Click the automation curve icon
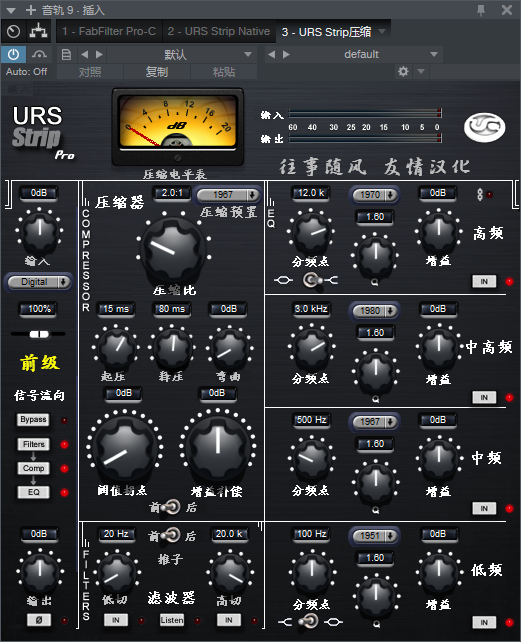This screenshot has width=521, height=642. [39, 54]
